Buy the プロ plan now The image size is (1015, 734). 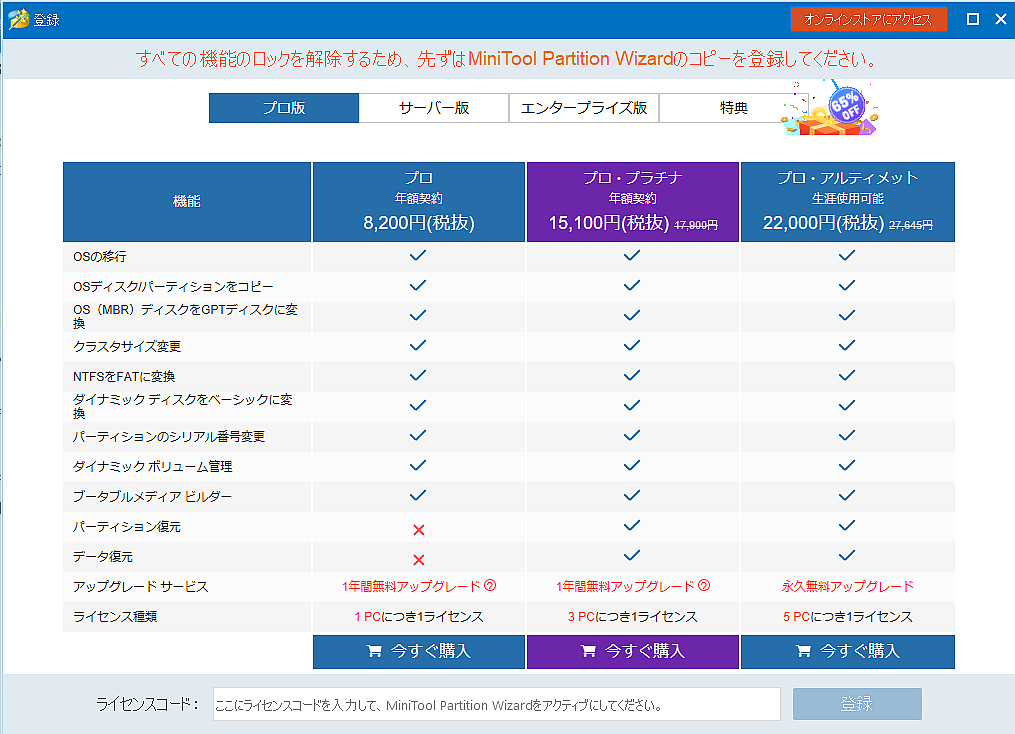(418, 651)
